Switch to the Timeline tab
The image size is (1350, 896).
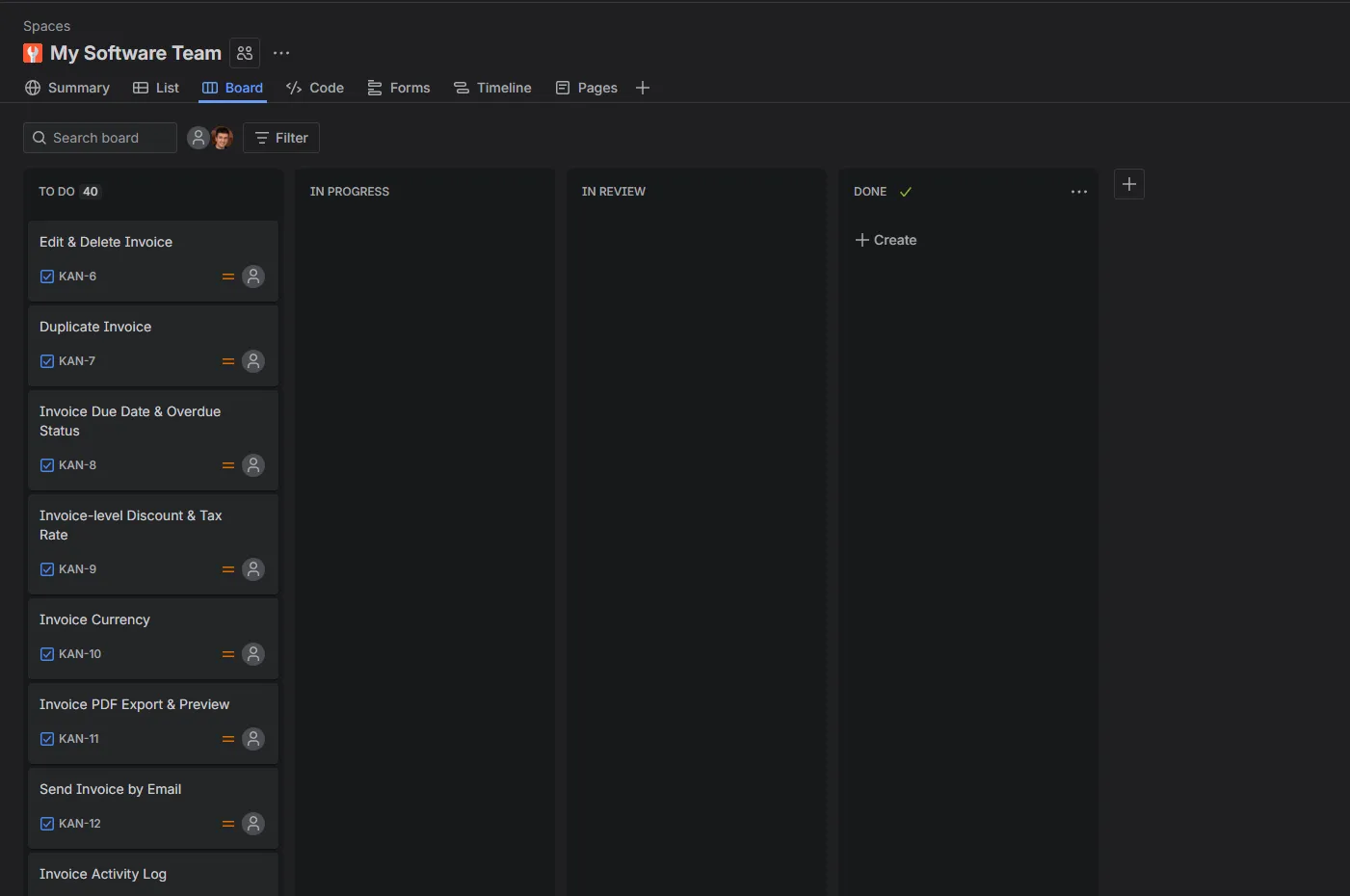click(492, 88)
